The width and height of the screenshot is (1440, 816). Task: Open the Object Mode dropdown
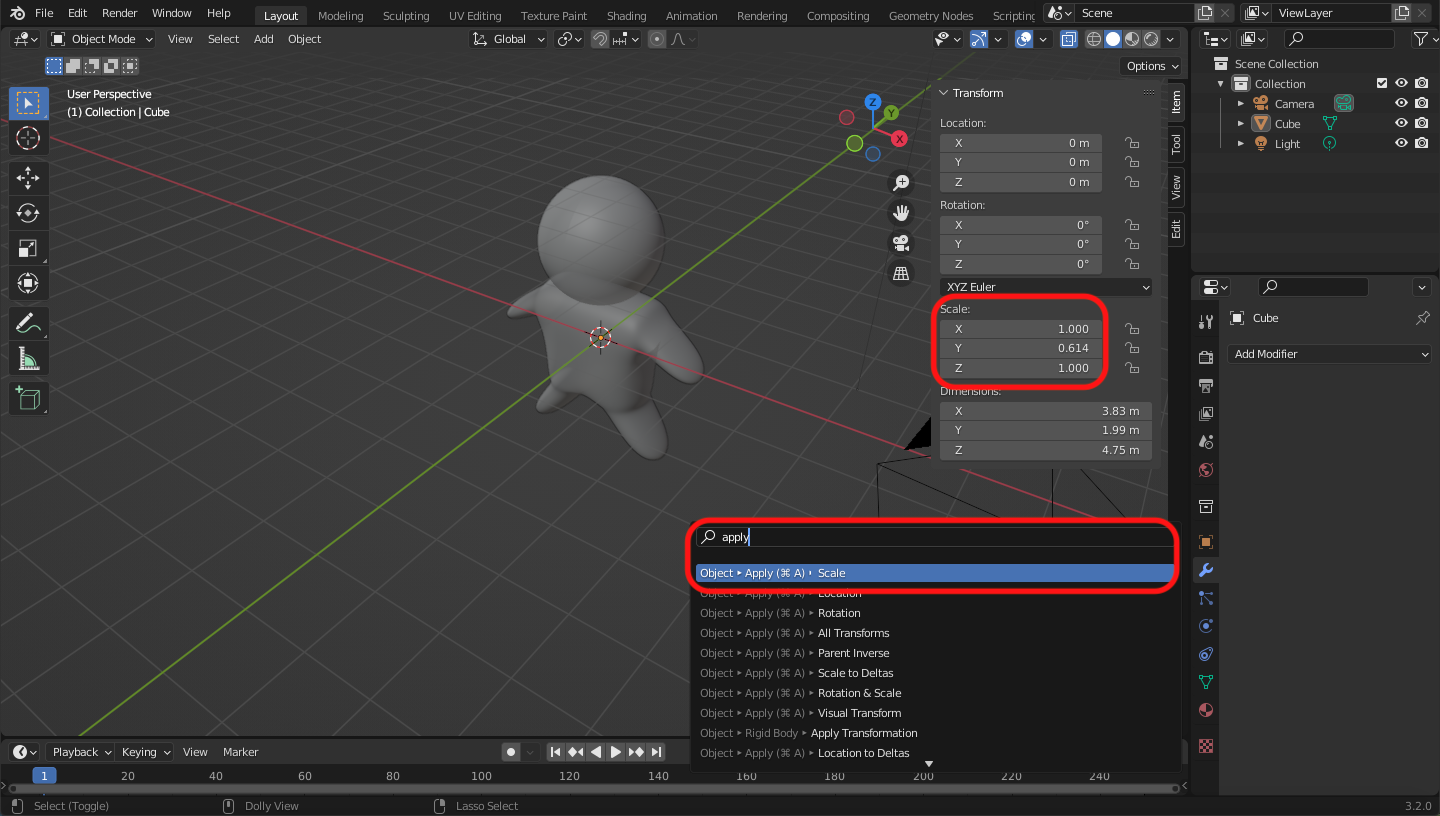coord(102,39)
